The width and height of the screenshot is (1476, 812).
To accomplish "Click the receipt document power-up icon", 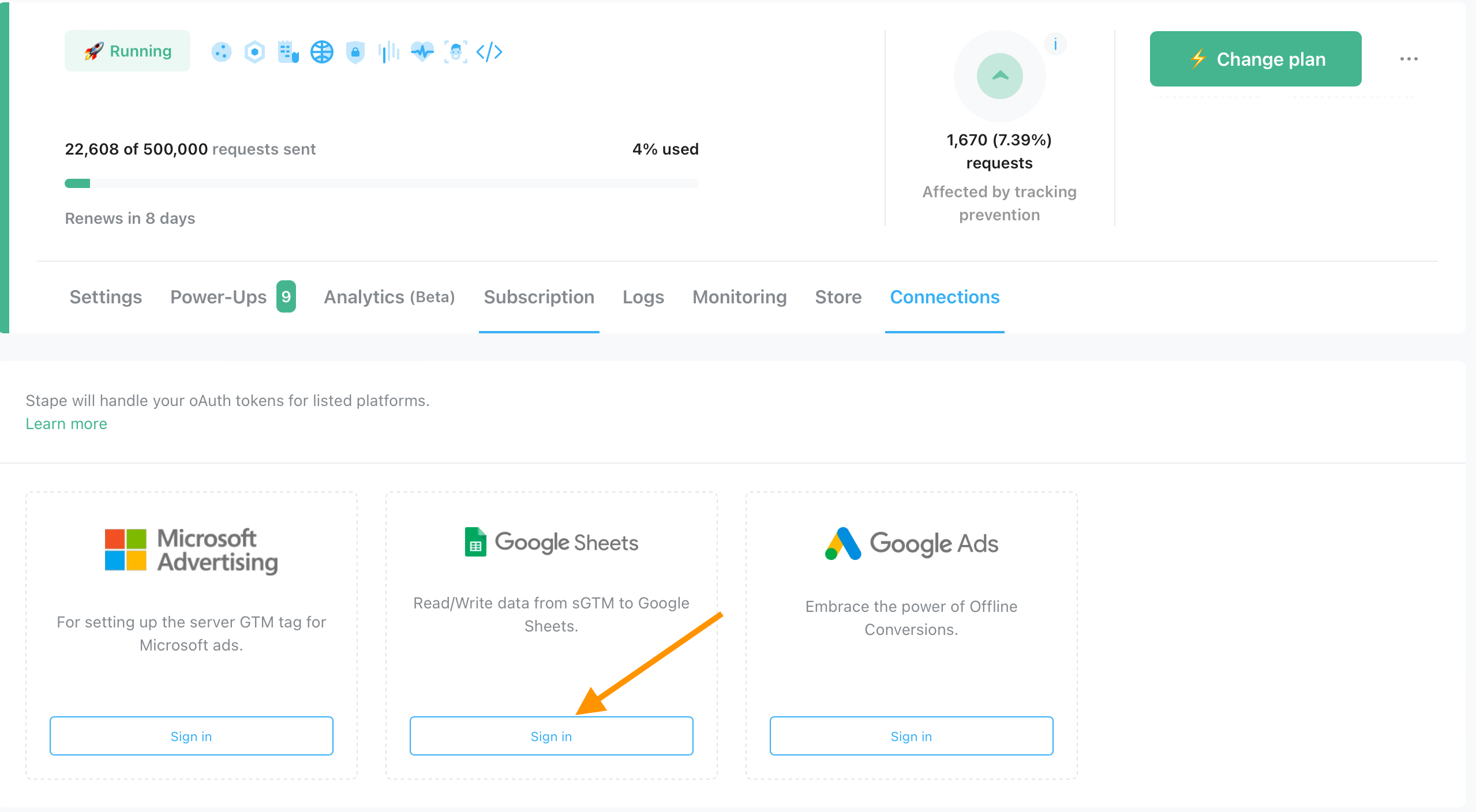I will tap(288, 52).
